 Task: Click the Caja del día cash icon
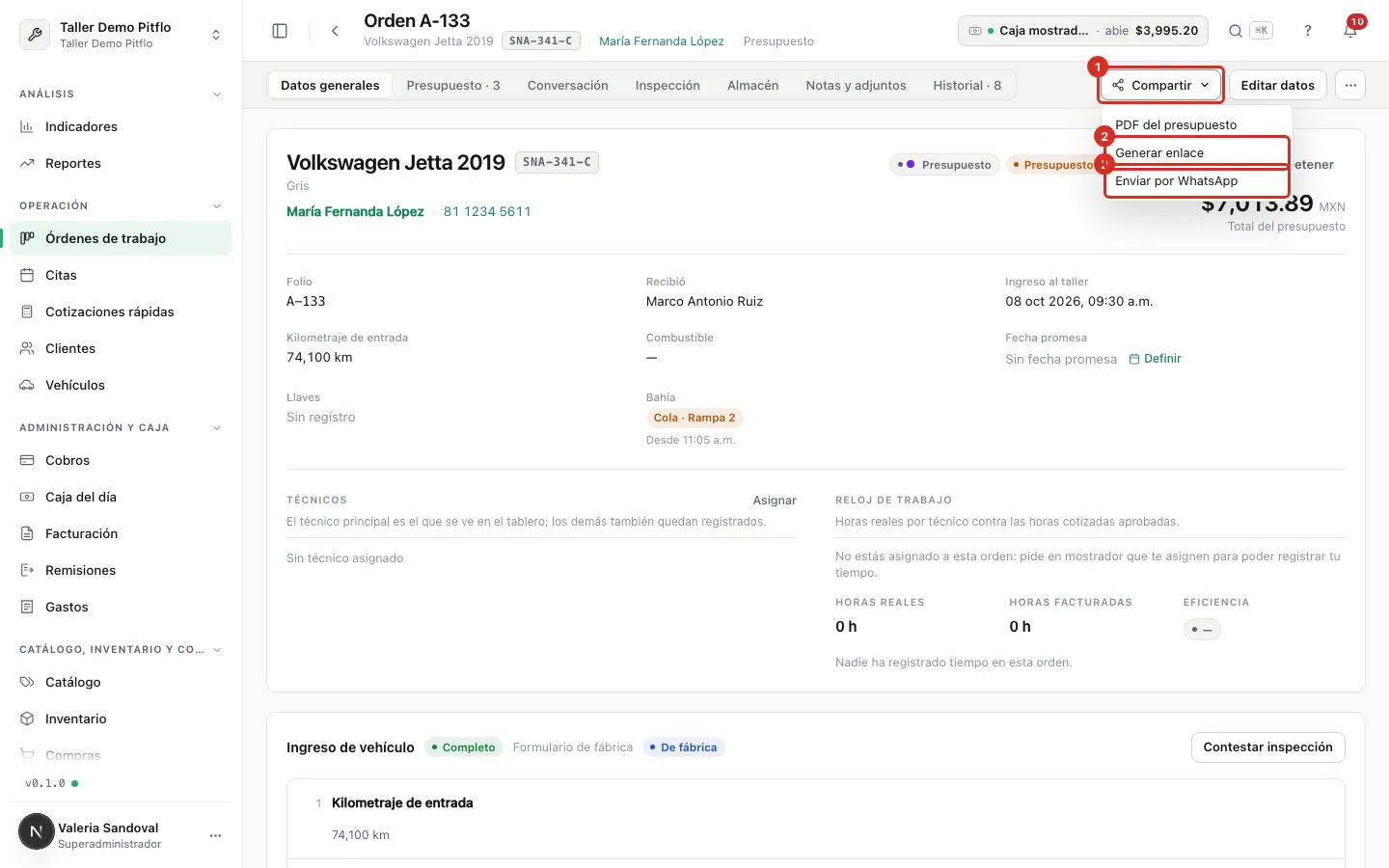tap(27, 497)
